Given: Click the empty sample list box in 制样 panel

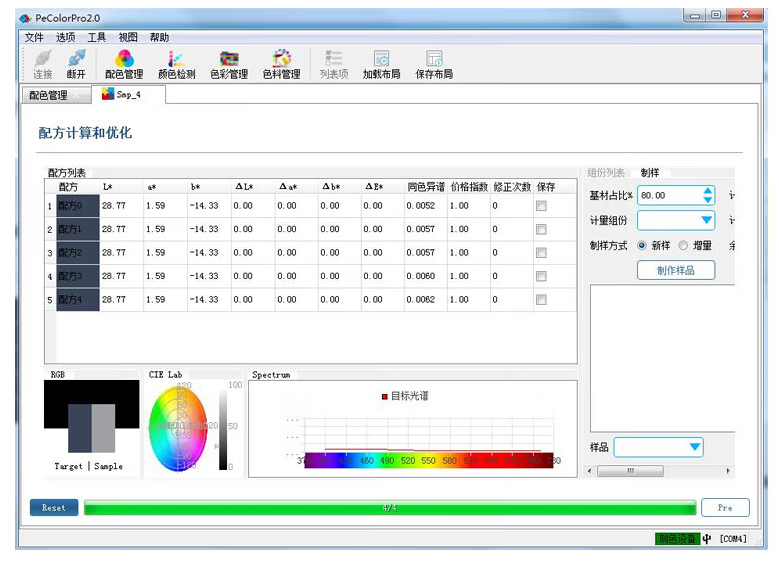Looking at the screenshot, I should (662, 358).
